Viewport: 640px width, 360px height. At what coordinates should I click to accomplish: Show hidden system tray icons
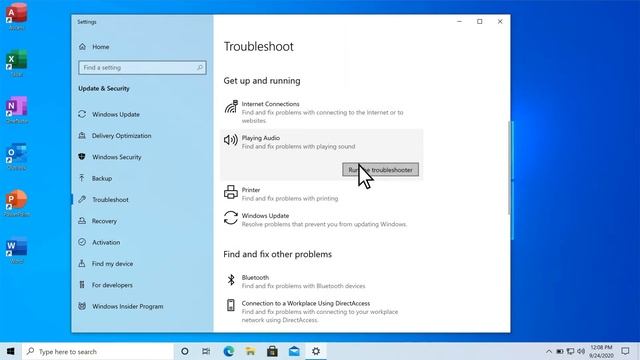[x=549, y=351]
